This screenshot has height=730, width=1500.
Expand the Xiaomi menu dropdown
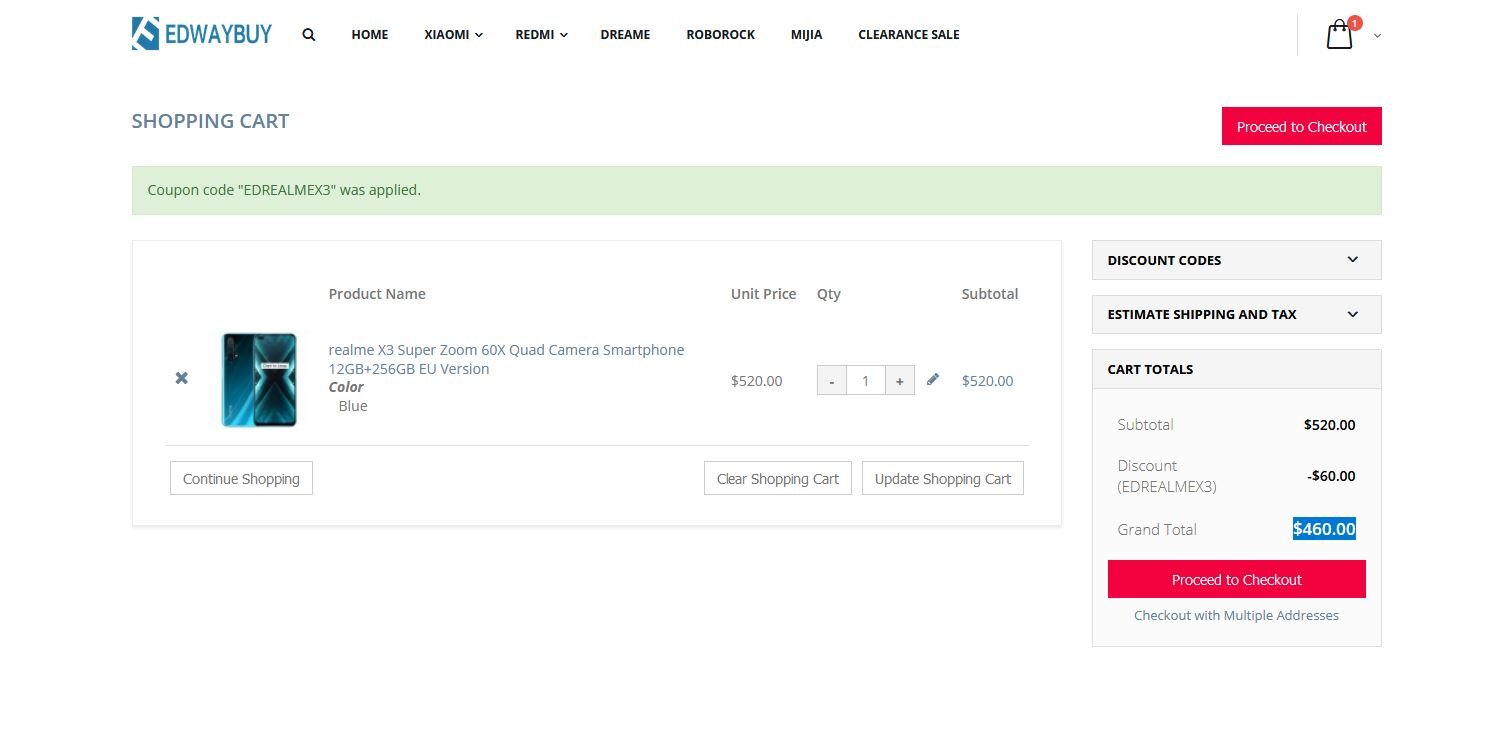pos(453,34)
